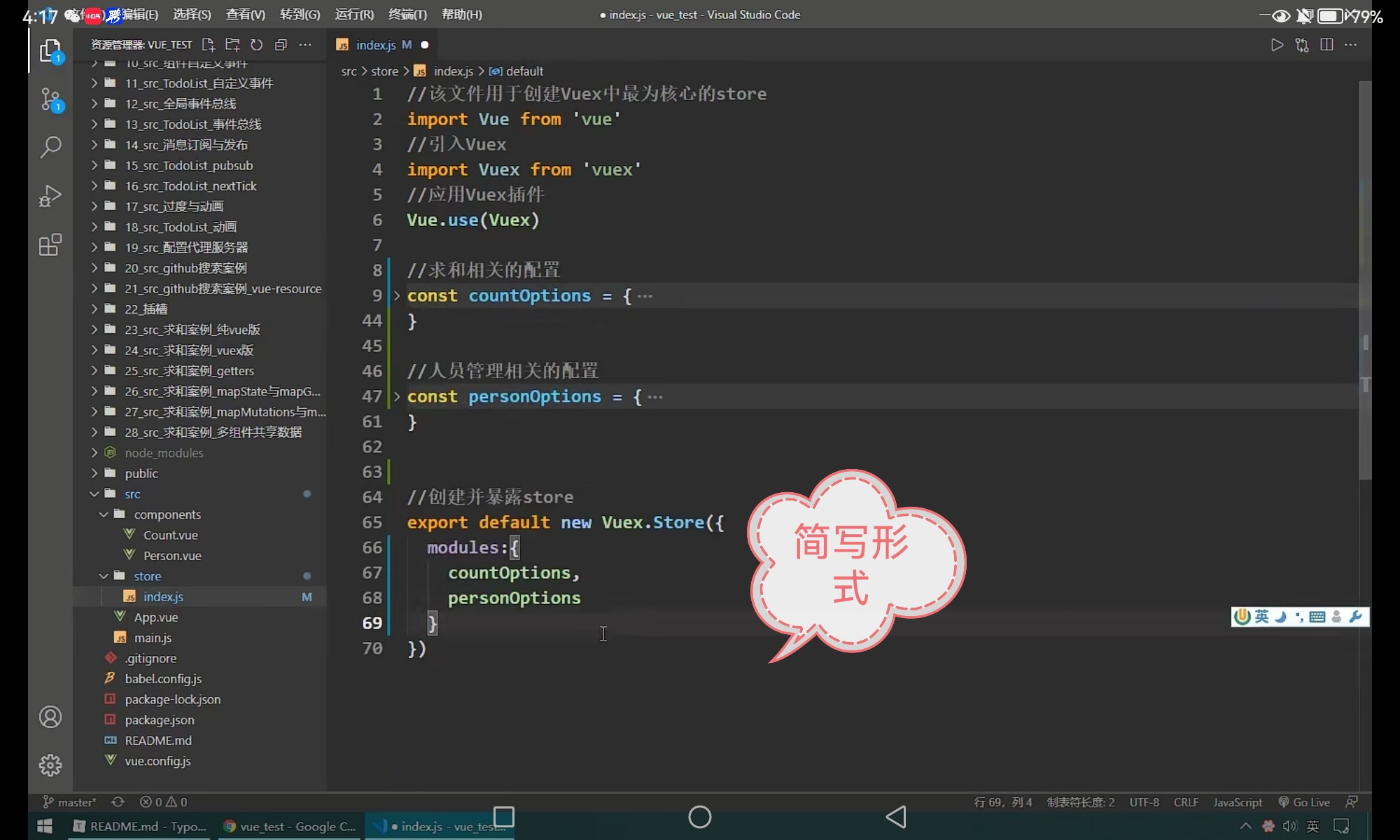Click Go Live in status bar
The image size is (1400, 840).
point(1304,802)
